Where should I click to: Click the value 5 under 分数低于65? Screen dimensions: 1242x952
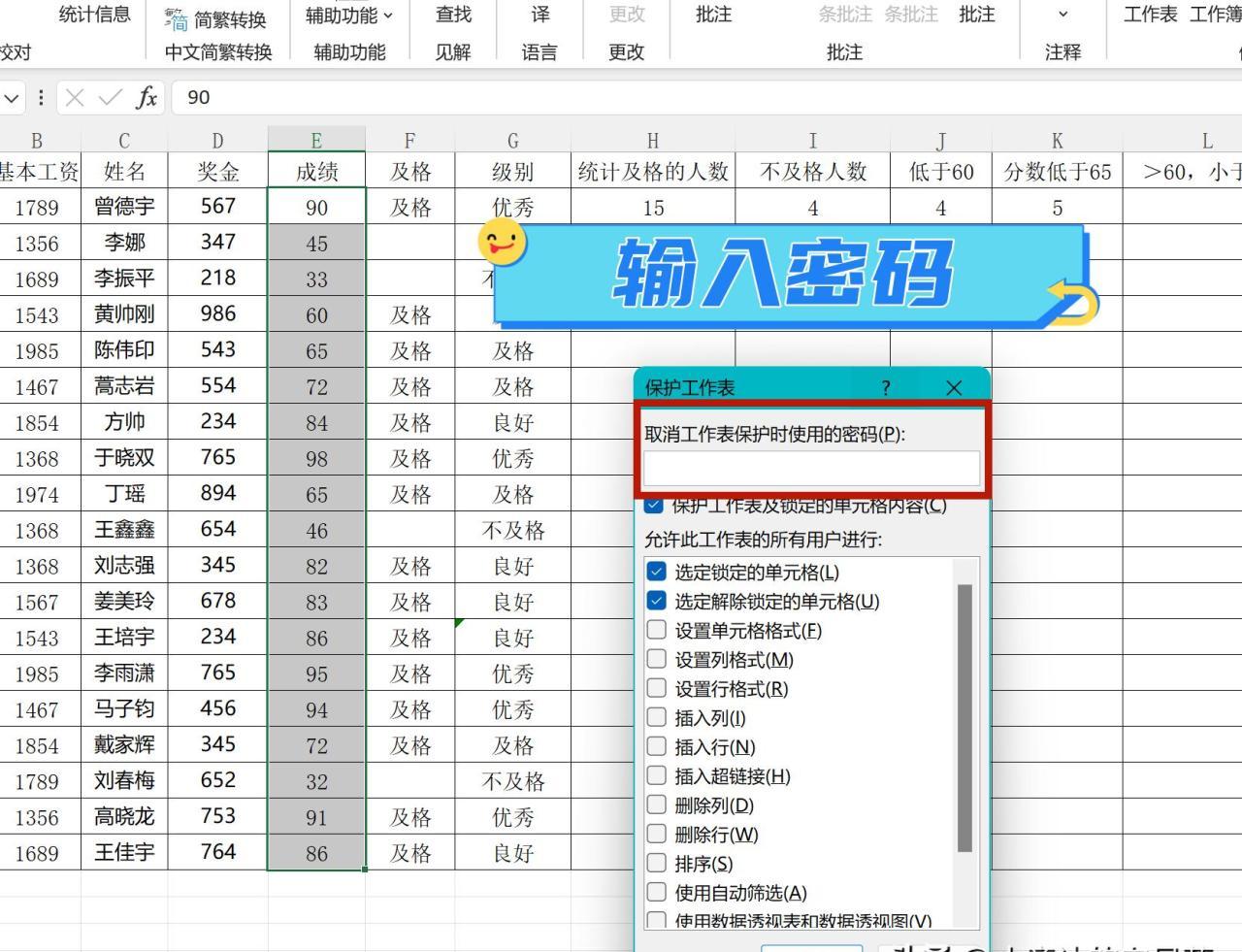1057,208
